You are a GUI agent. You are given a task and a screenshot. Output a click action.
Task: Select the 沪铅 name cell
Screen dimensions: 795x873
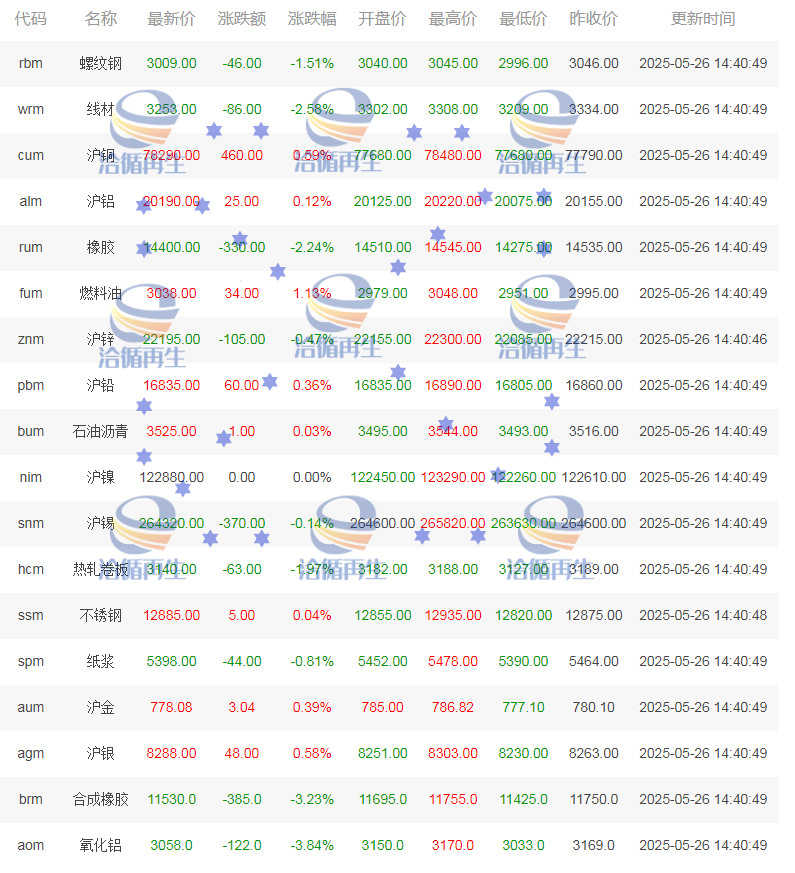coord(101,385)
